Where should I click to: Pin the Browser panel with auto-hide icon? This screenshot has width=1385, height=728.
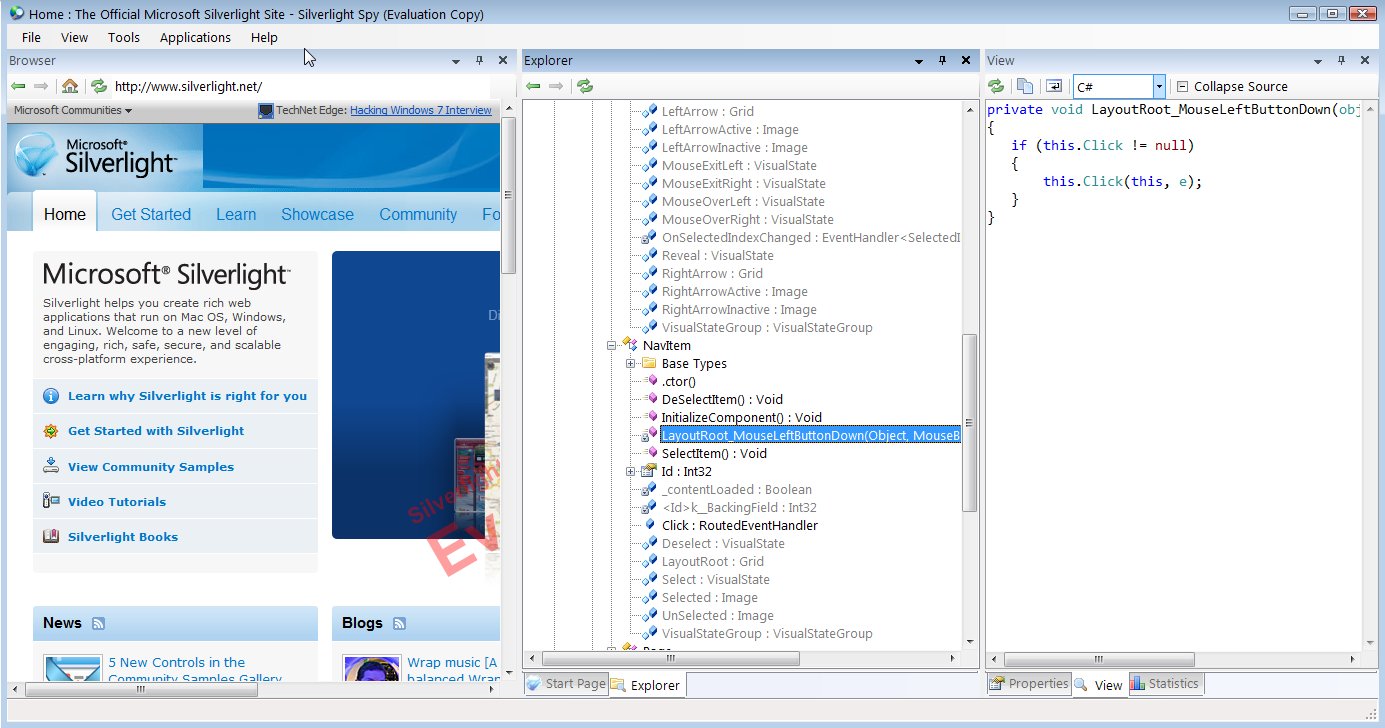[x=479, y=61]
